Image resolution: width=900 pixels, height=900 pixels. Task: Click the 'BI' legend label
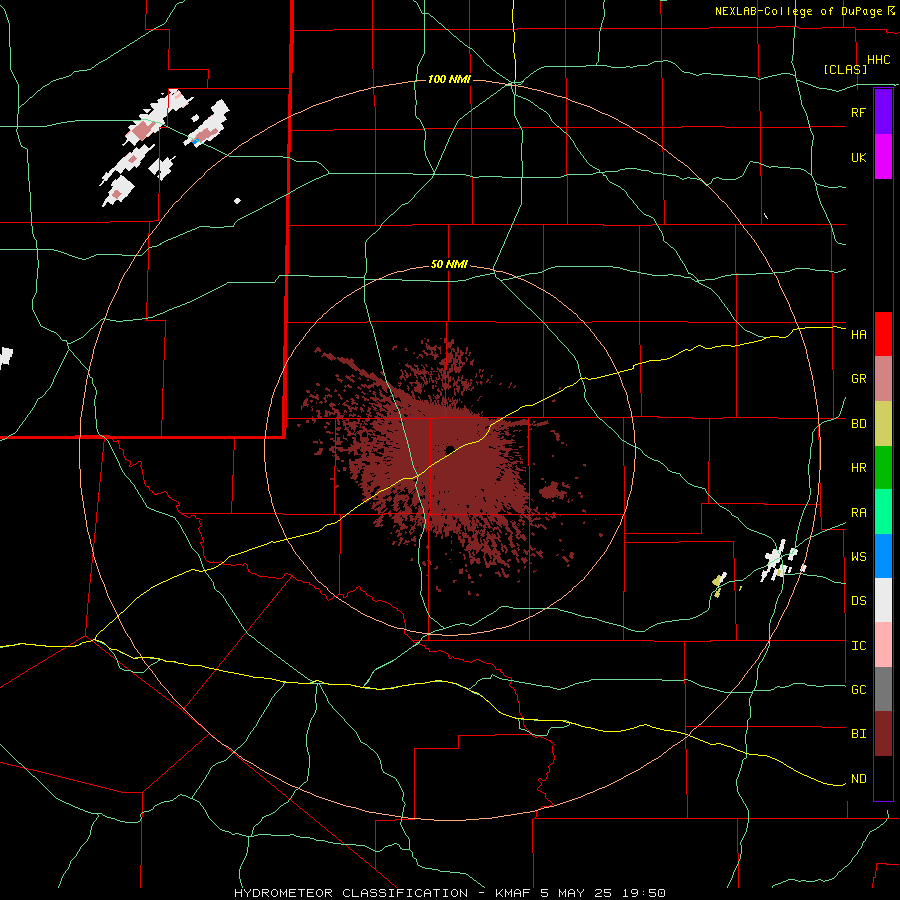(x=858, y=734)
